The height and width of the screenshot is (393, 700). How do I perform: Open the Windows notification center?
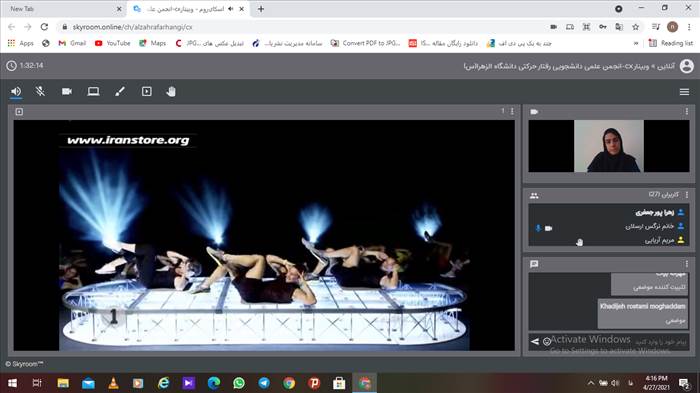[683, 383]
